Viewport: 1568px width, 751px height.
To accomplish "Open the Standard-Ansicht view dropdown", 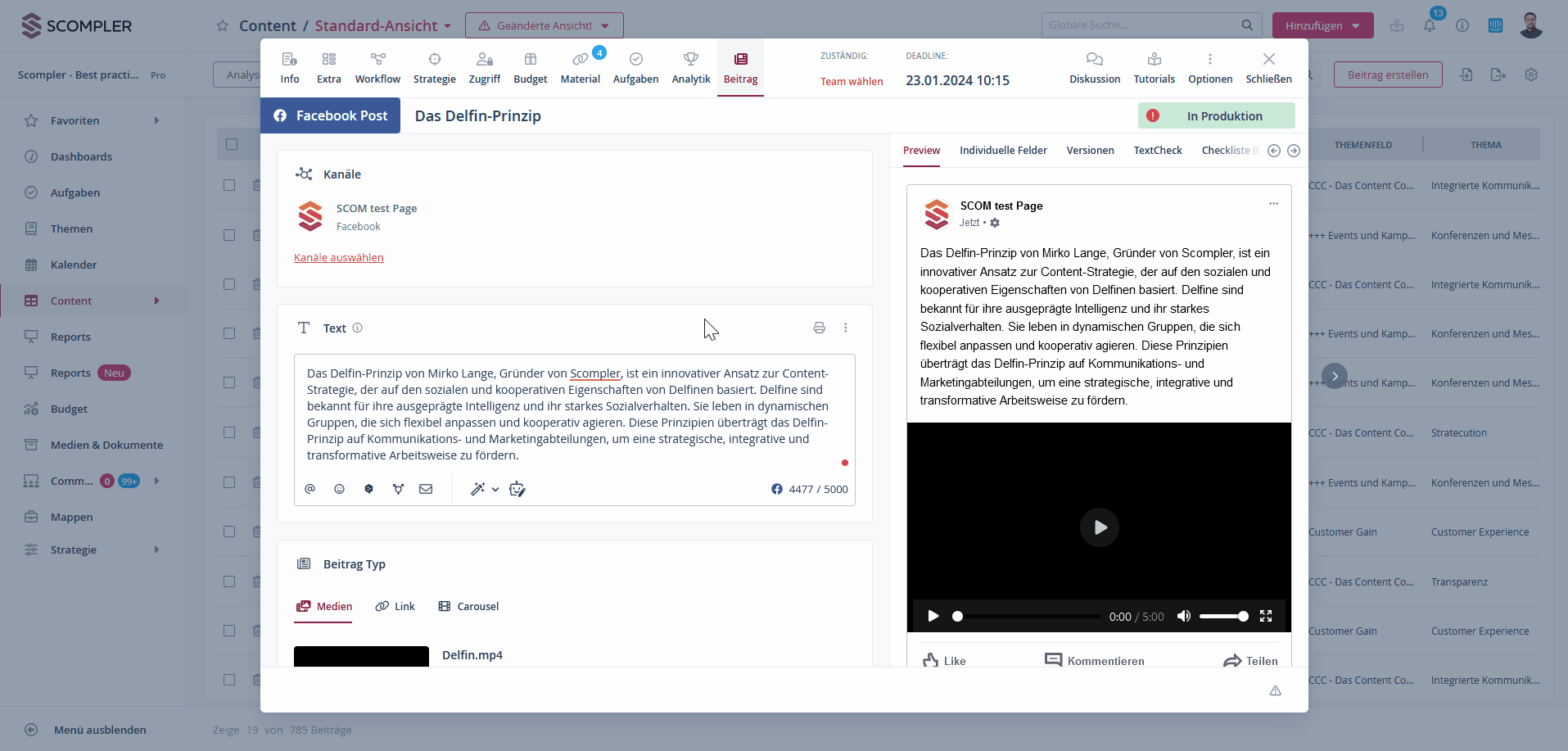I will click(x=382, y=25).
